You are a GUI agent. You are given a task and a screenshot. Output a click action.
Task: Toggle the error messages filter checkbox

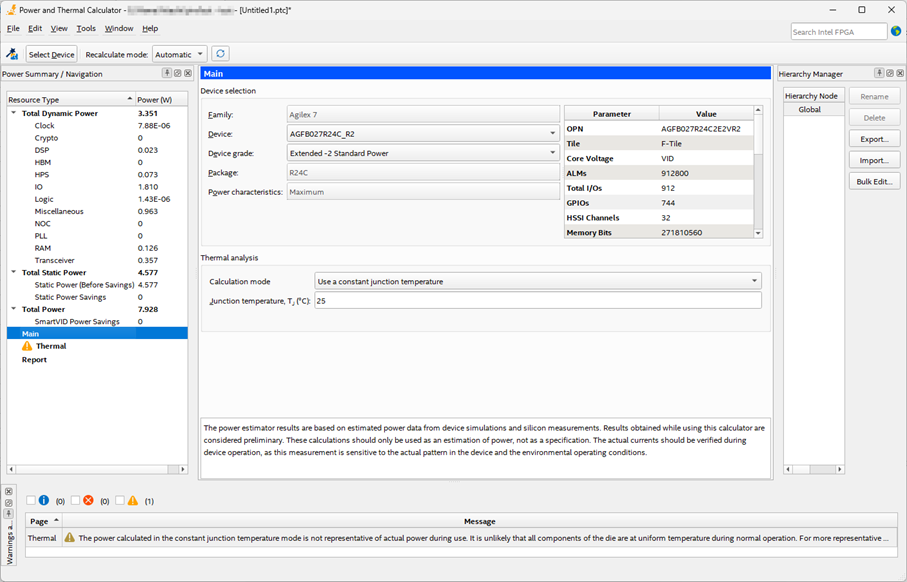click(x=76, y=500)
